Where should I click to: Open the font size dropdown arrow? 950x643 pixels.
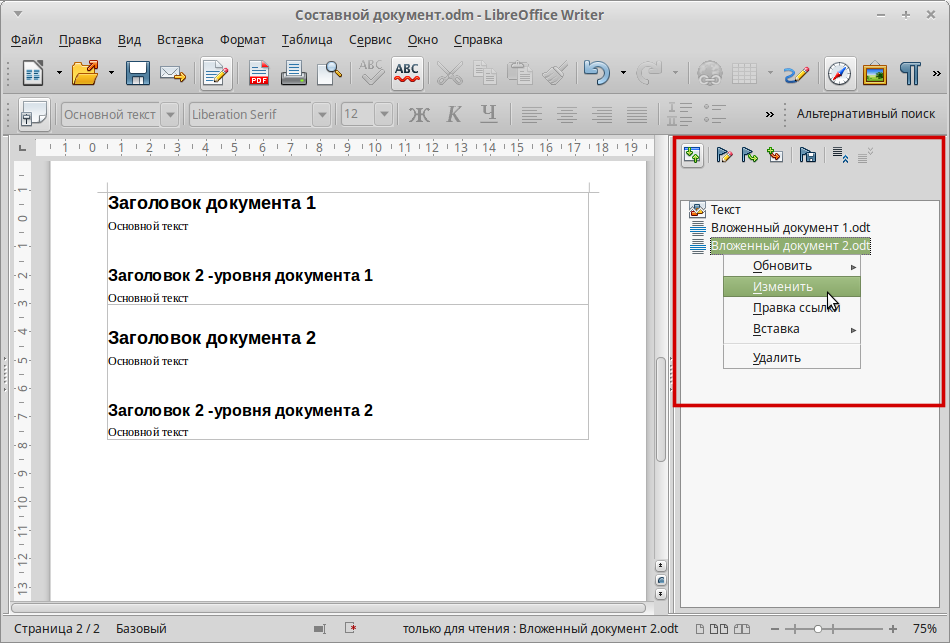pyautogui.click(x=384, y=114)
